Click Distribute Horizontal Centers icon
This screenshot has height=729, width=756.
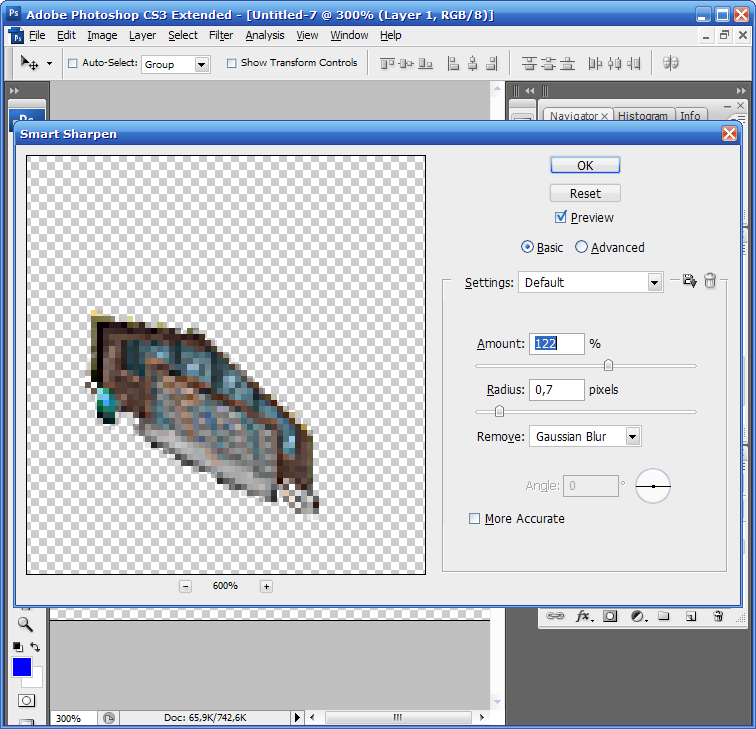(614, 63)
